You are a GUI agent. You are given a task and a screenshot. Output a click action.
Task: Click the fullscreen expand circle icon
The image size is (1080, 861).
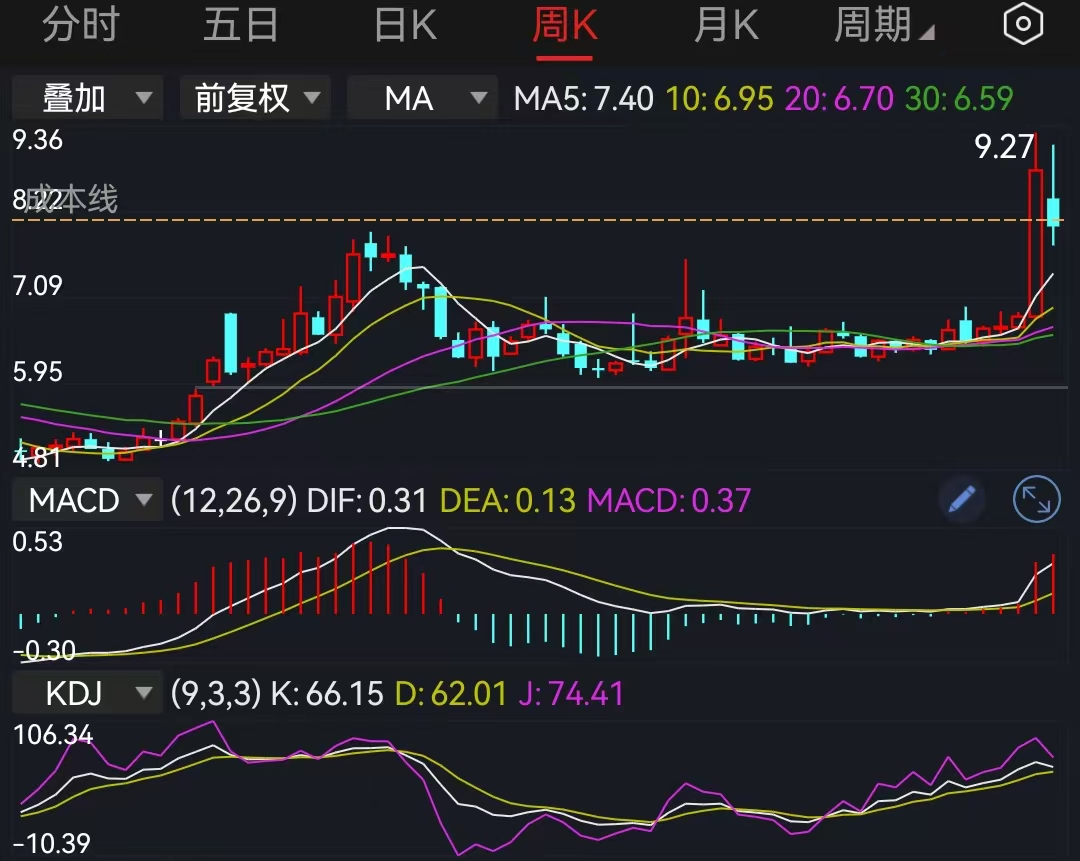[1035, 500]
